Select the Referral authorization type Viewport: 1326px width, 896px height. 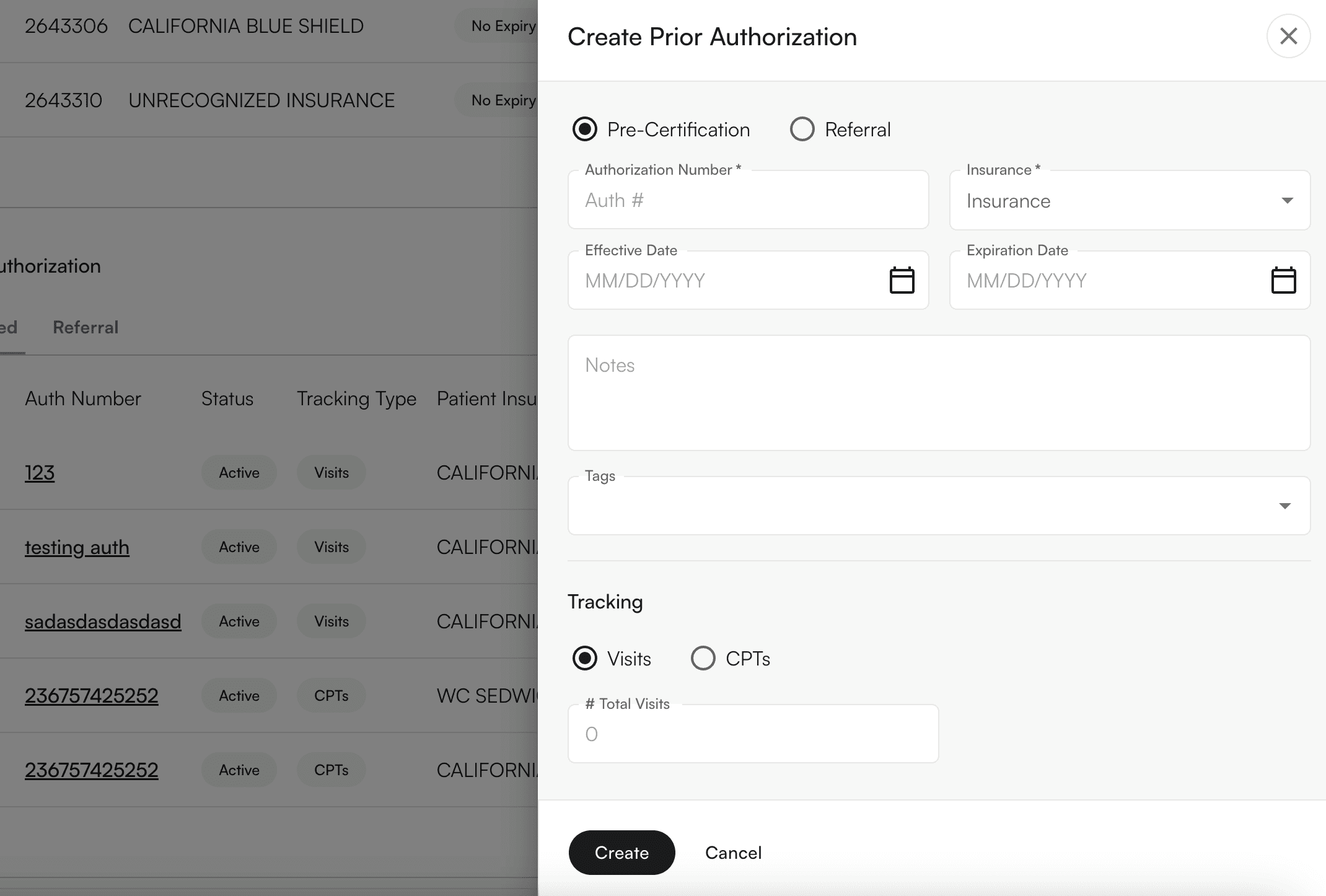point(802,129)
